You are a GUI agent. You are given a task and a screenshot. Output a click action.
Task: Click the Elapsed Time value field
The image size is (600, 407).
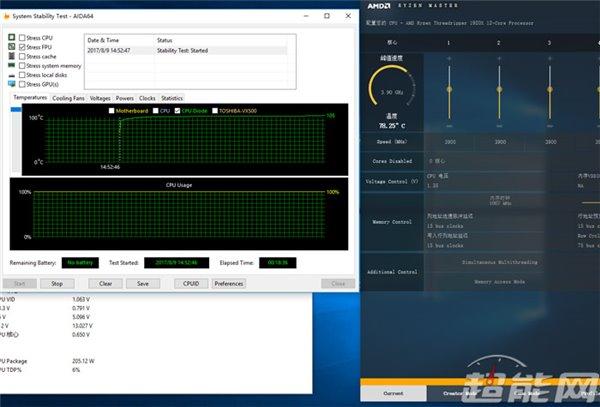277,263
